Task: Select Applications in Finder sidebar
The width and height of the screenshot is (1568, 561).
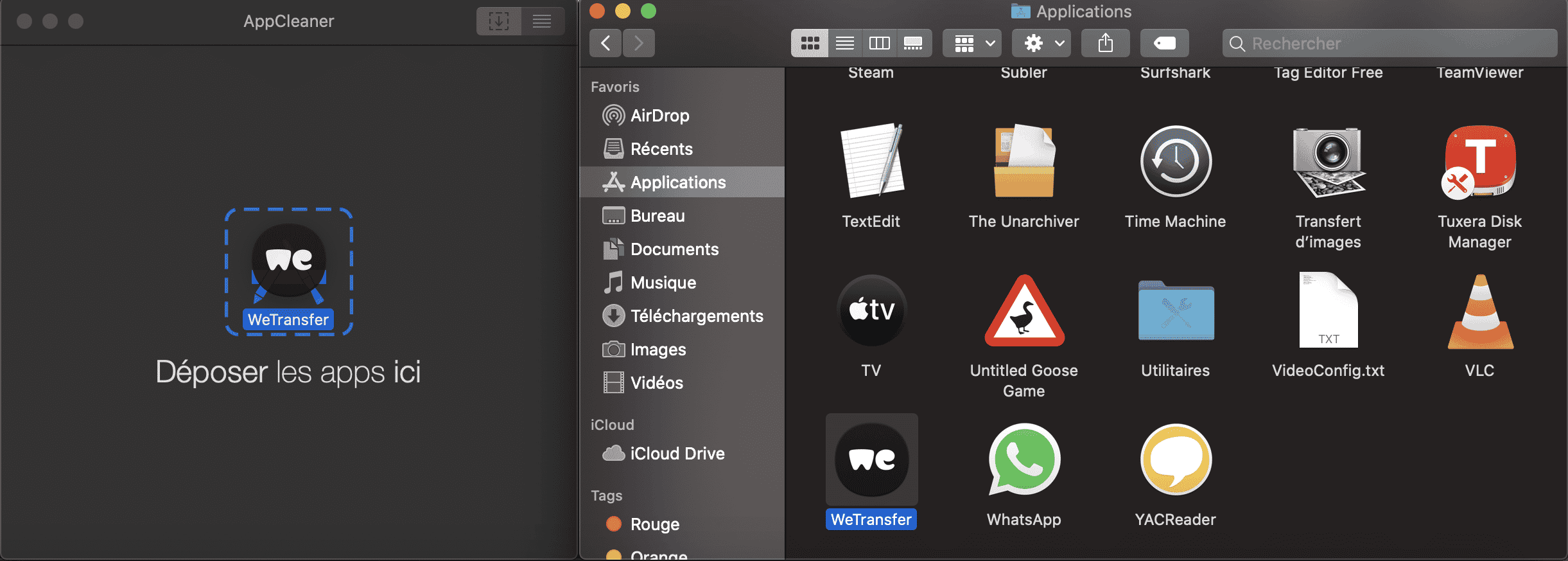Action: point(682,183)
